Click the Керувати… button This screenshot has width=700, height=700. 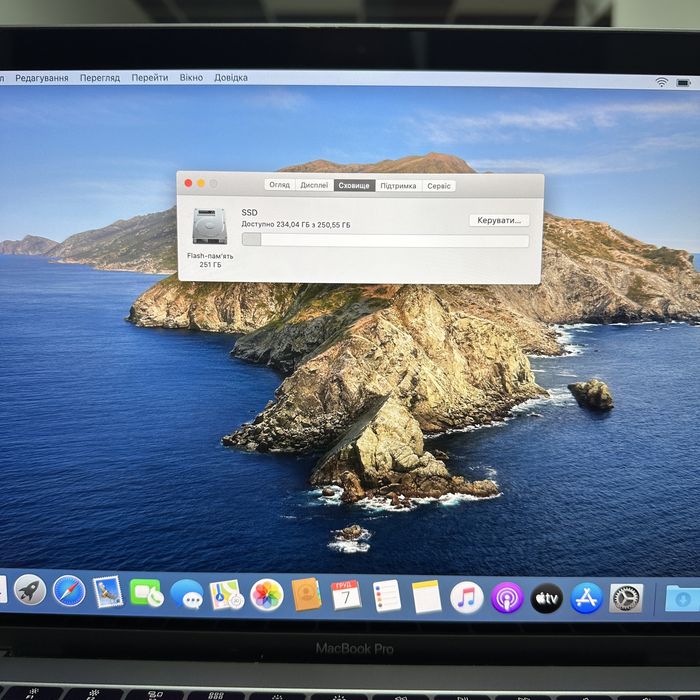(499, 221)
